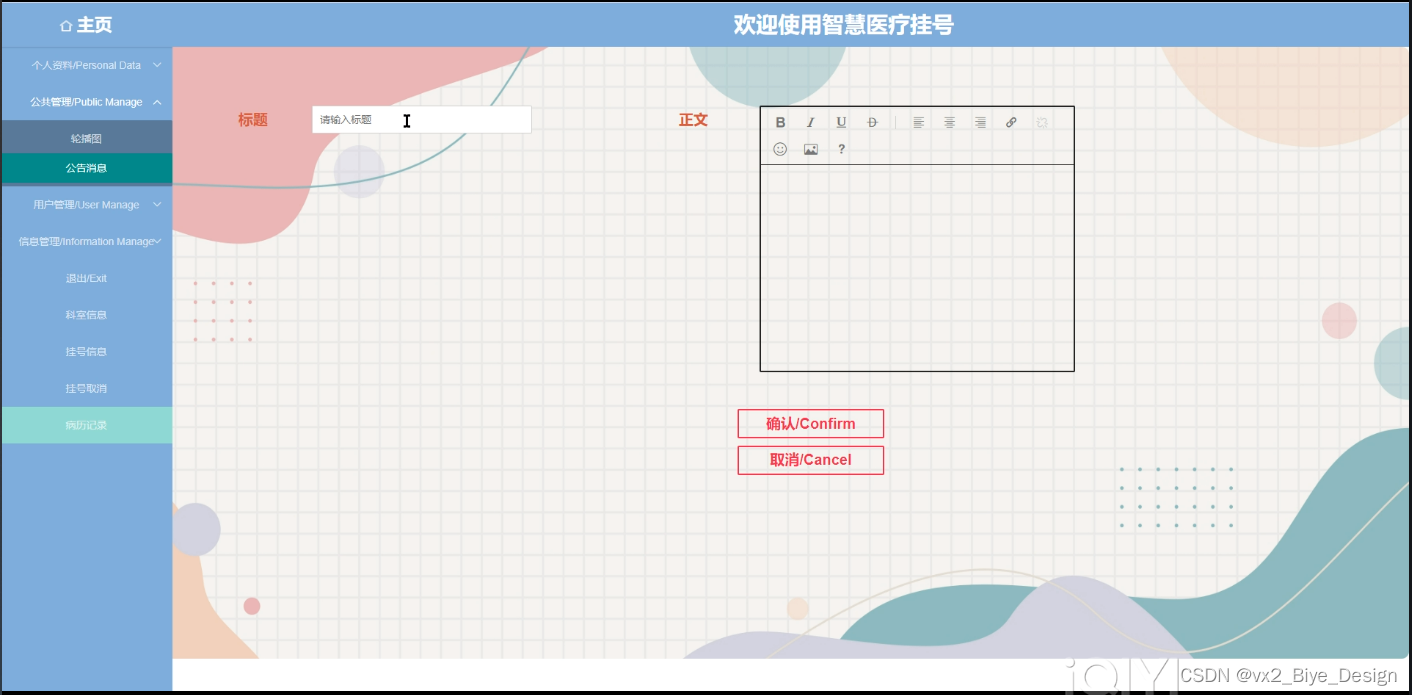Open the 公共管理/Public Manage menu

tap(86, 102)
